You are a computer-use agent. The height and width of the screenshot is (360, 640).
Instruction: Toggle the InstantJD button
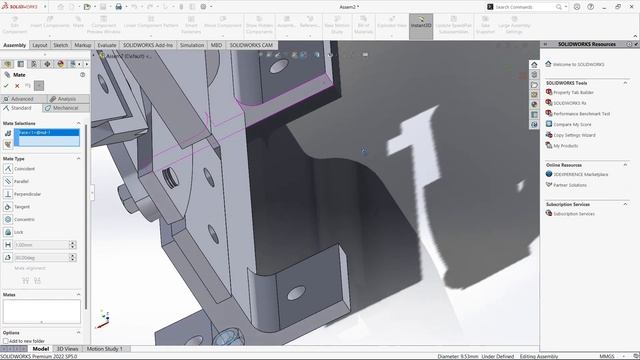tap(421, 26)
